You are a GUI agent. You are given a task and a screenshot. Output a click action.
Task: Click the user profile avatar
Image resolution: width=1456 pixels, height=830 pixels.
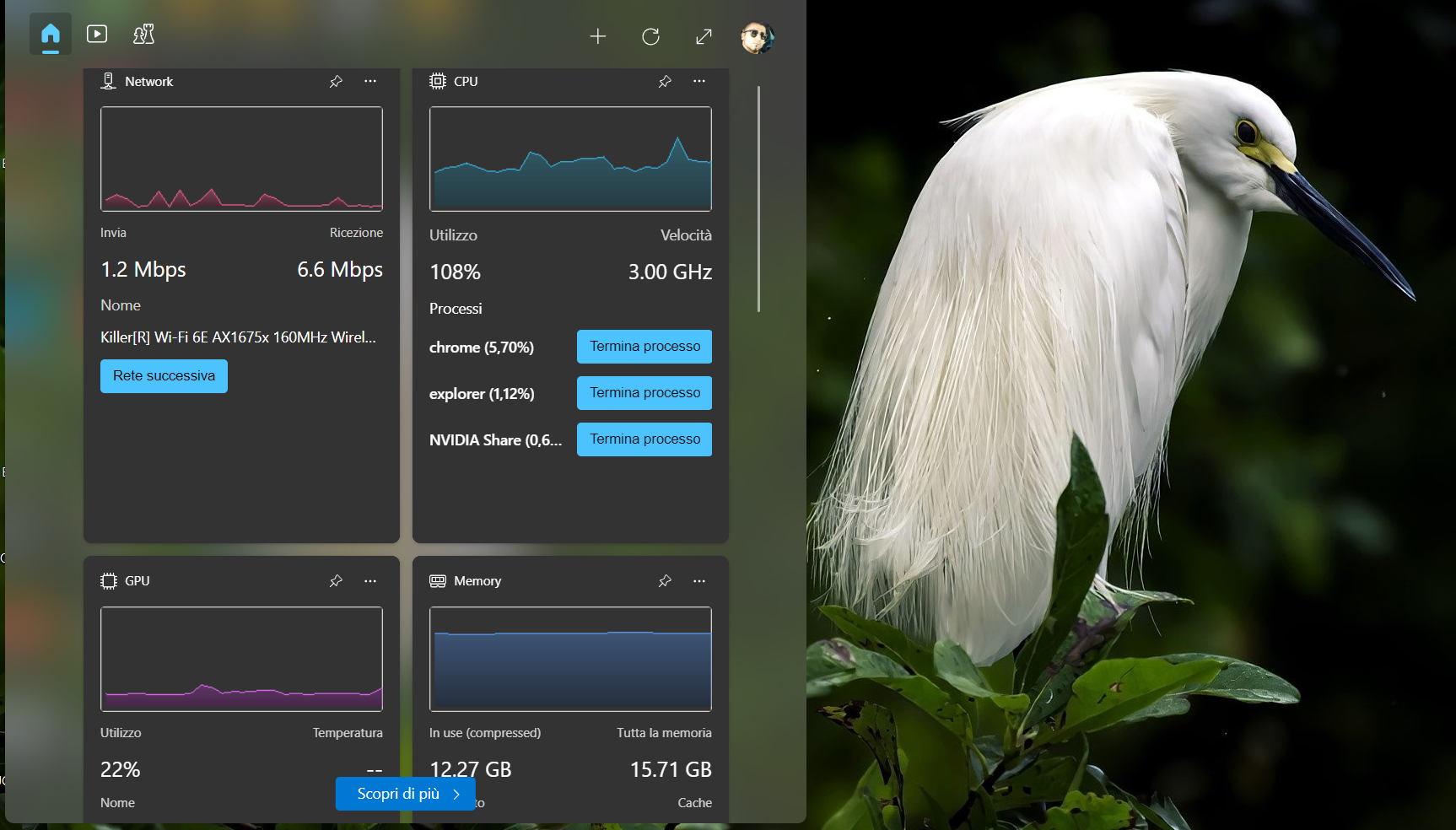coord(758,36)
